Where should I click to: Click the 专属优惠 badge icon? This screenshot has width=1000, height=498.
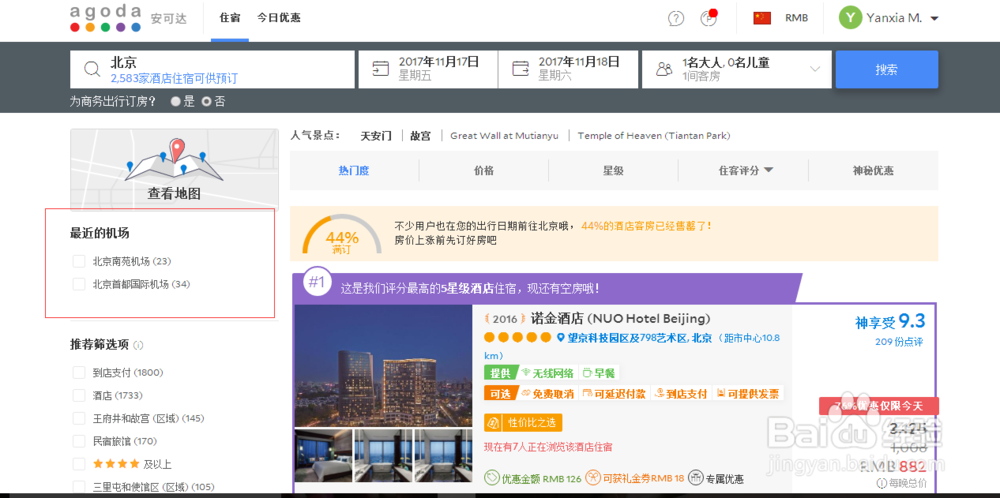pos(696,478)
